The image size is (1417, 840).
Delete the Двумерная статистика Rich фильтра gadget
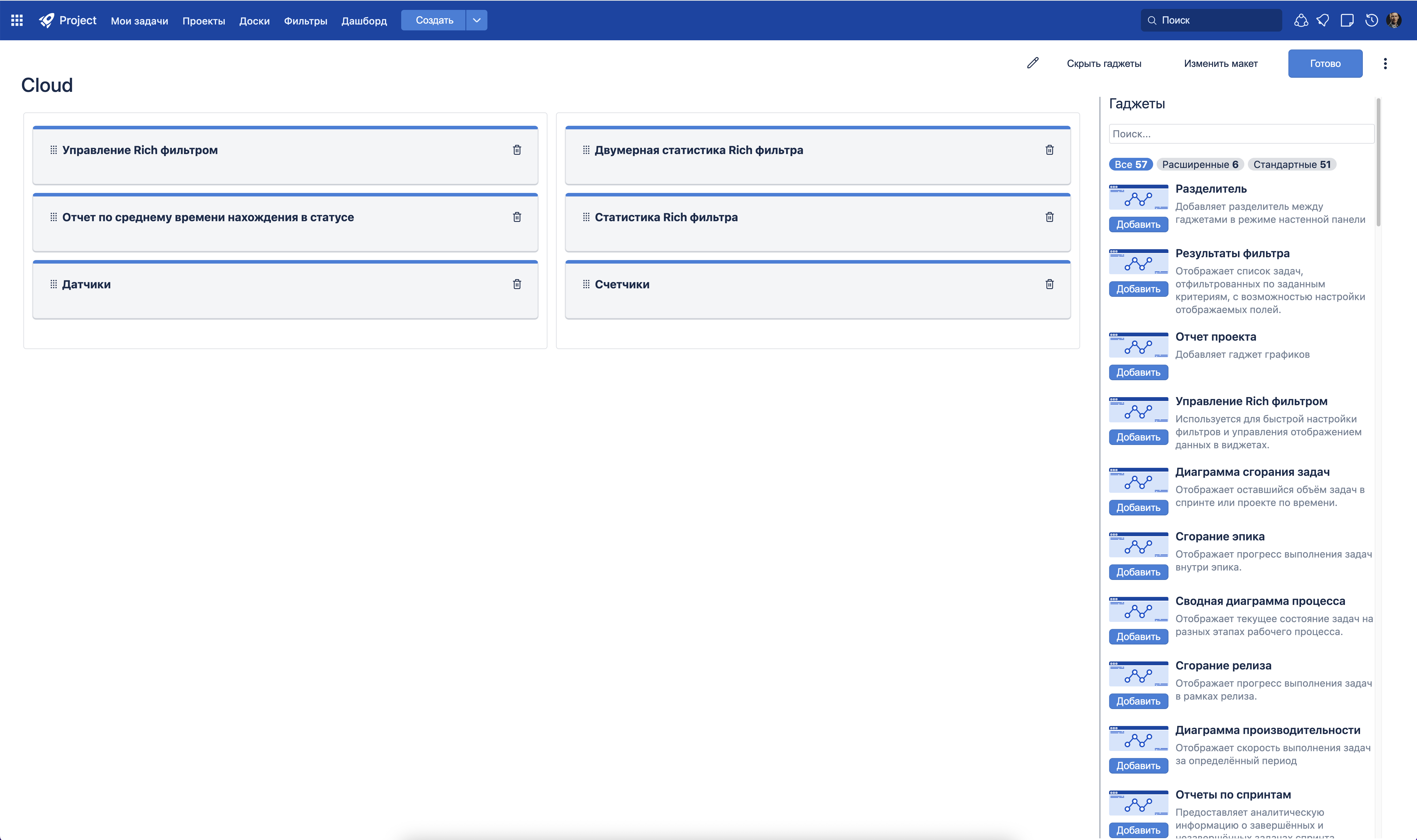1050,150
